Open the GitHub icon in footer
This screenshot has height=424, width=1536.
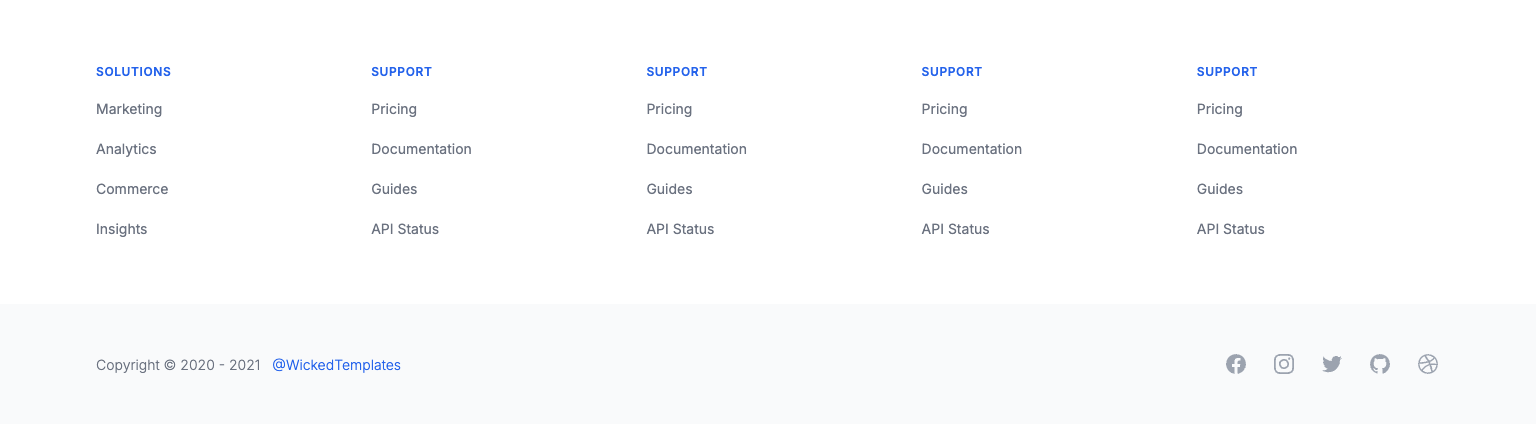tap(1380, 364)
